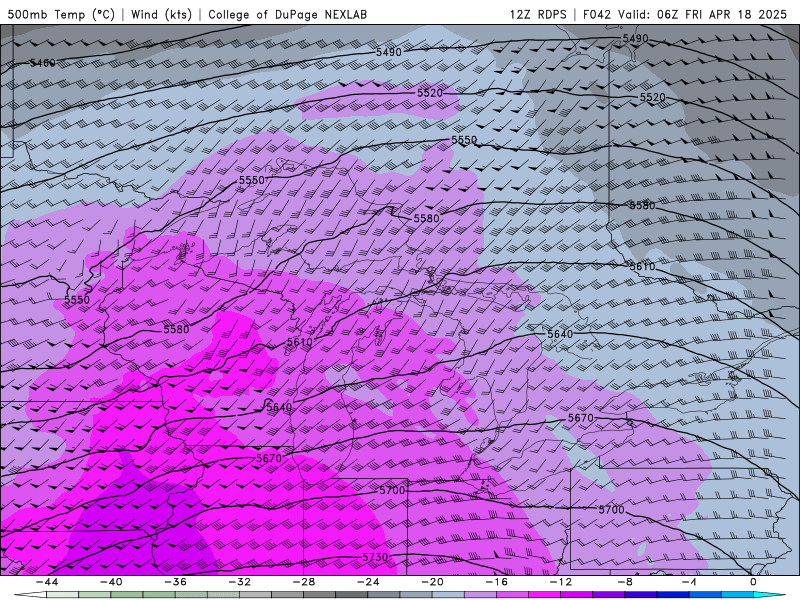This screenshot has width=800, height=600.
Task: Click the 0 colorbar tick label
Action: coord(753,582)
